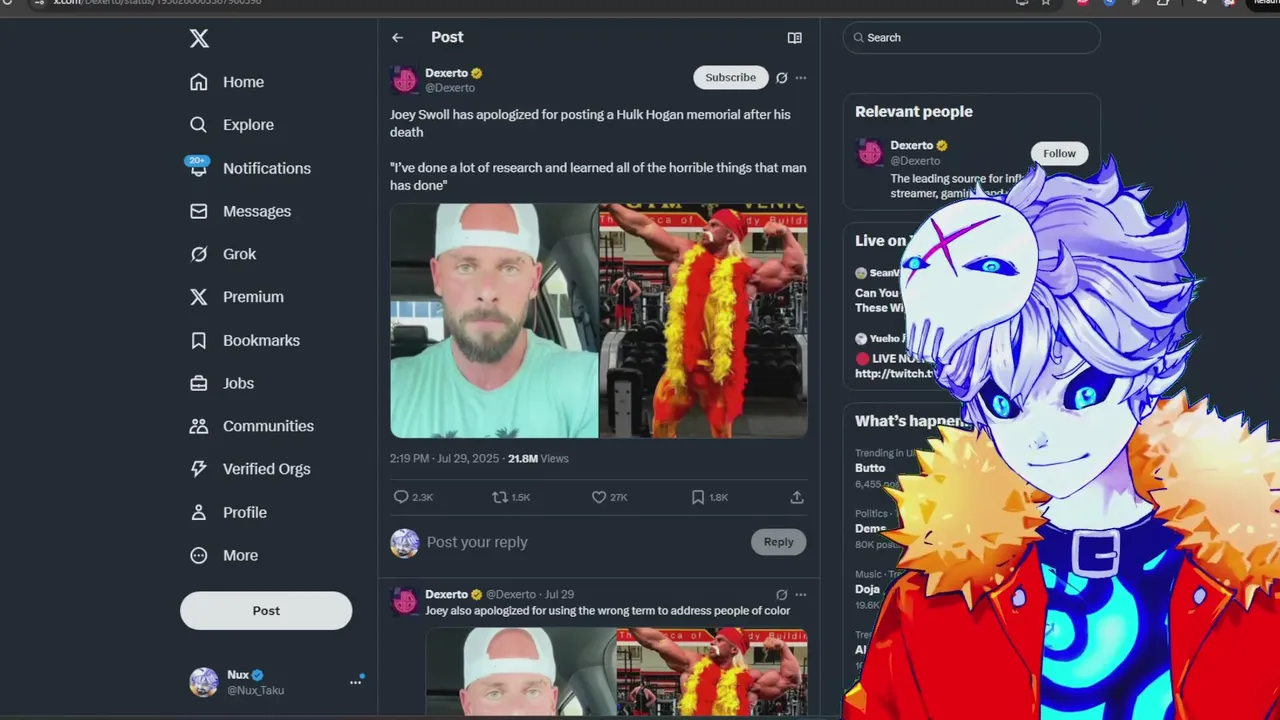This screenshot has height=720, width=1280.
Task: Click the Nux display name
Action: (x=238, y=675)
